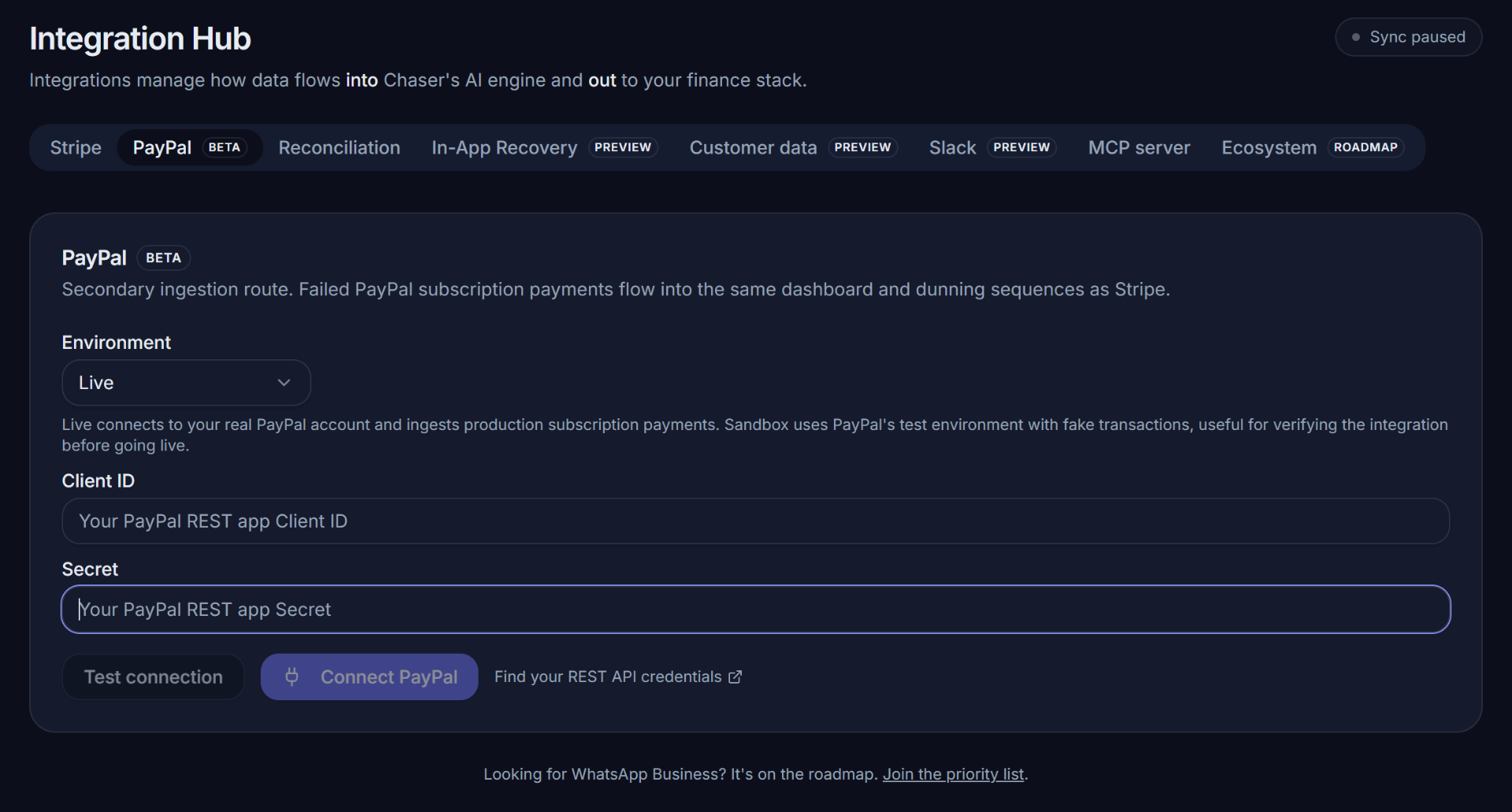Viewport: 1512px width, 812px height.
Task: Open the Customer data tab
Action: 793,147
